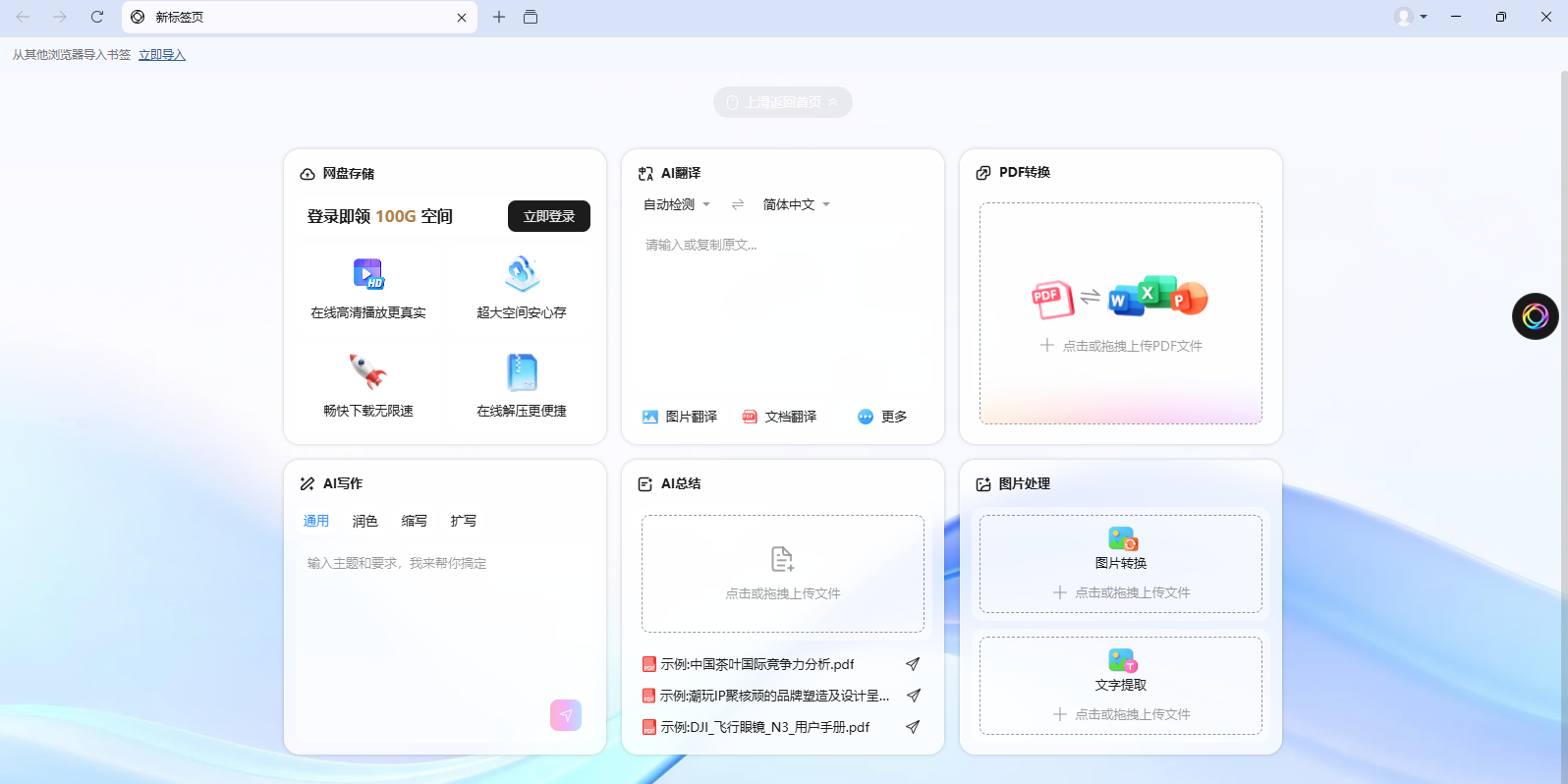Open the rocket unlimited-speed download icon
Image resolution: width=1568 pixels, height=784 pixels.
tap(368, 372)
